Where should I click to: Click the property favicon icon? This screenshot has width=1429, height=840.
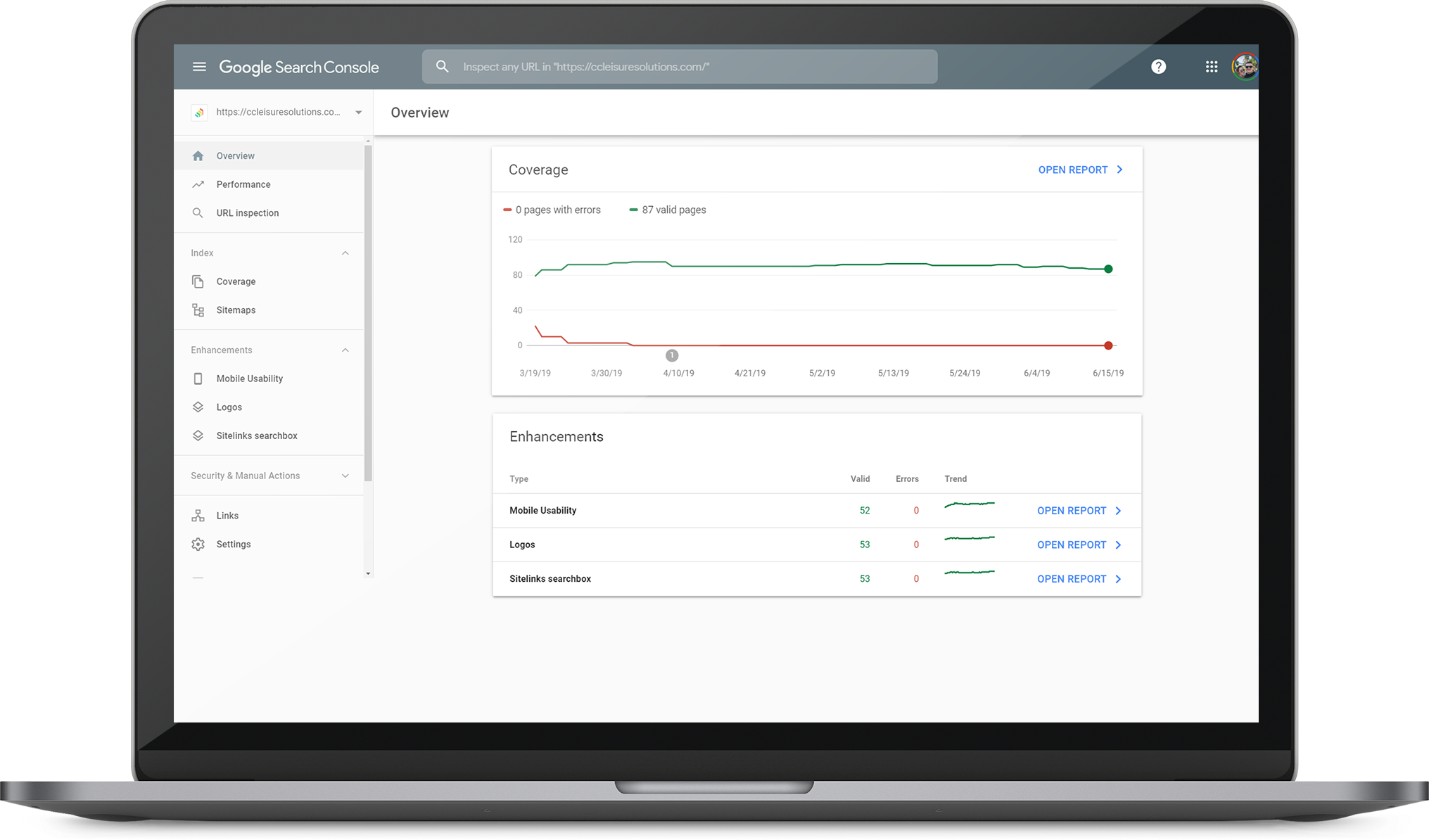pos(199,113)
